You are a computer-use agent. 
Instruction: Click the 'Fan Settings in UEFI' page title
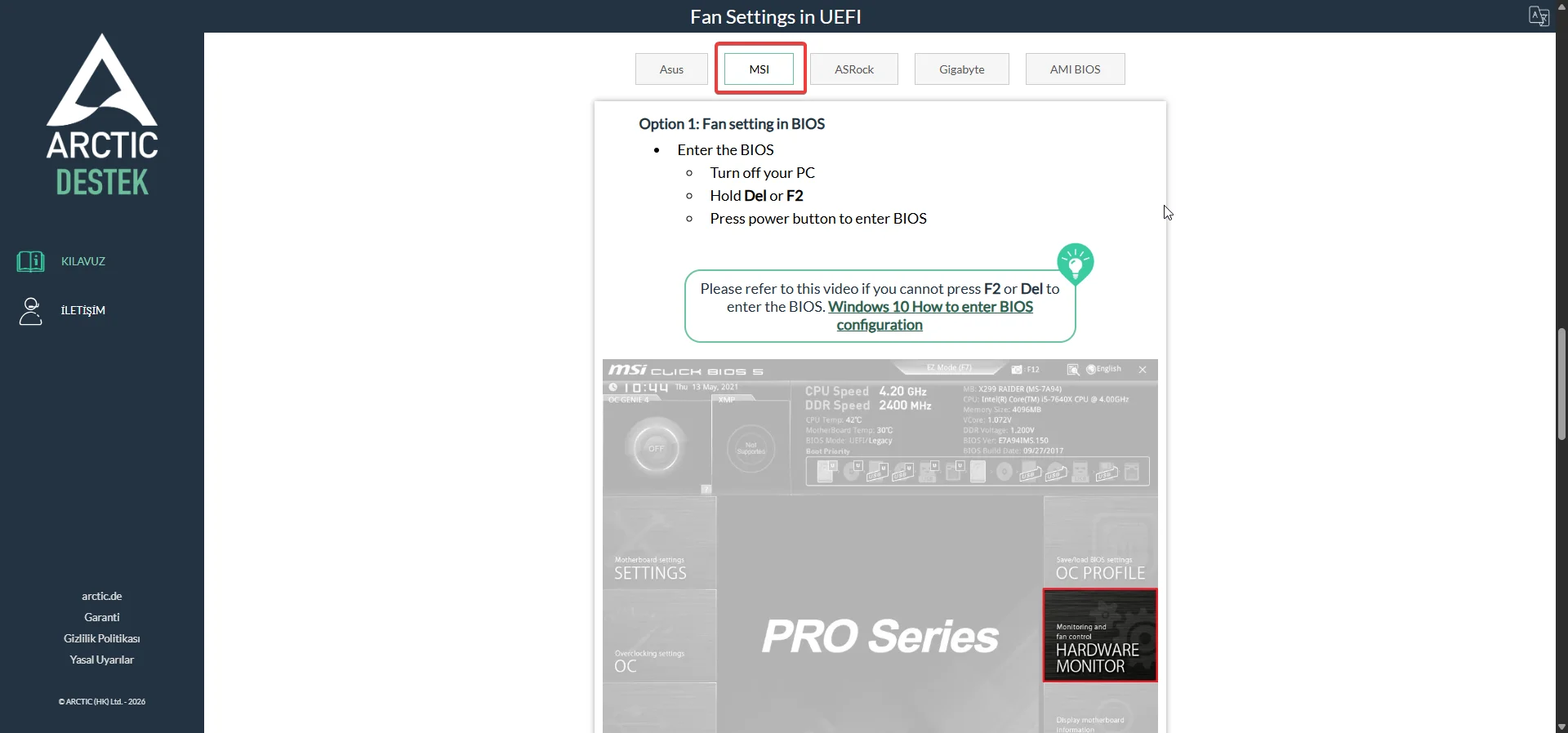coord(776,16)
